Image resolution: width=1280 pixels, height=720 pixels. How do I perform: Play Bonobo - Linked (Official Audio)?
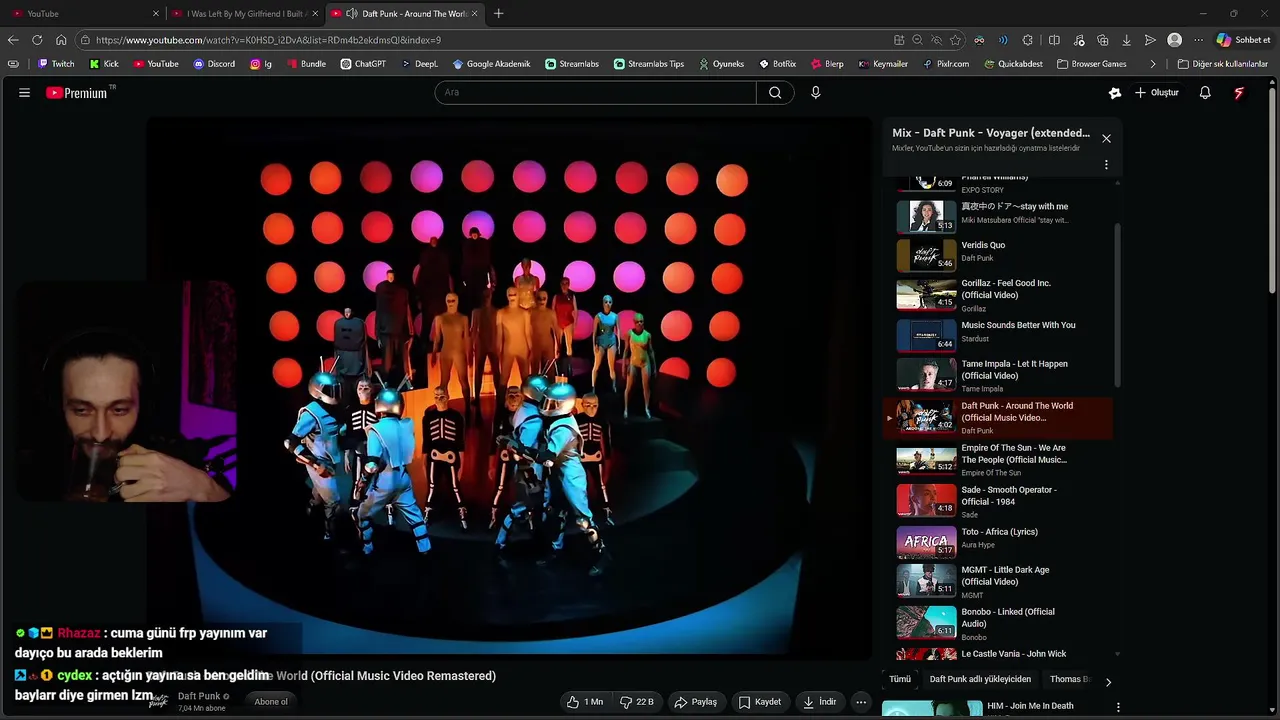pyautogui.click(x=998, y=623)
